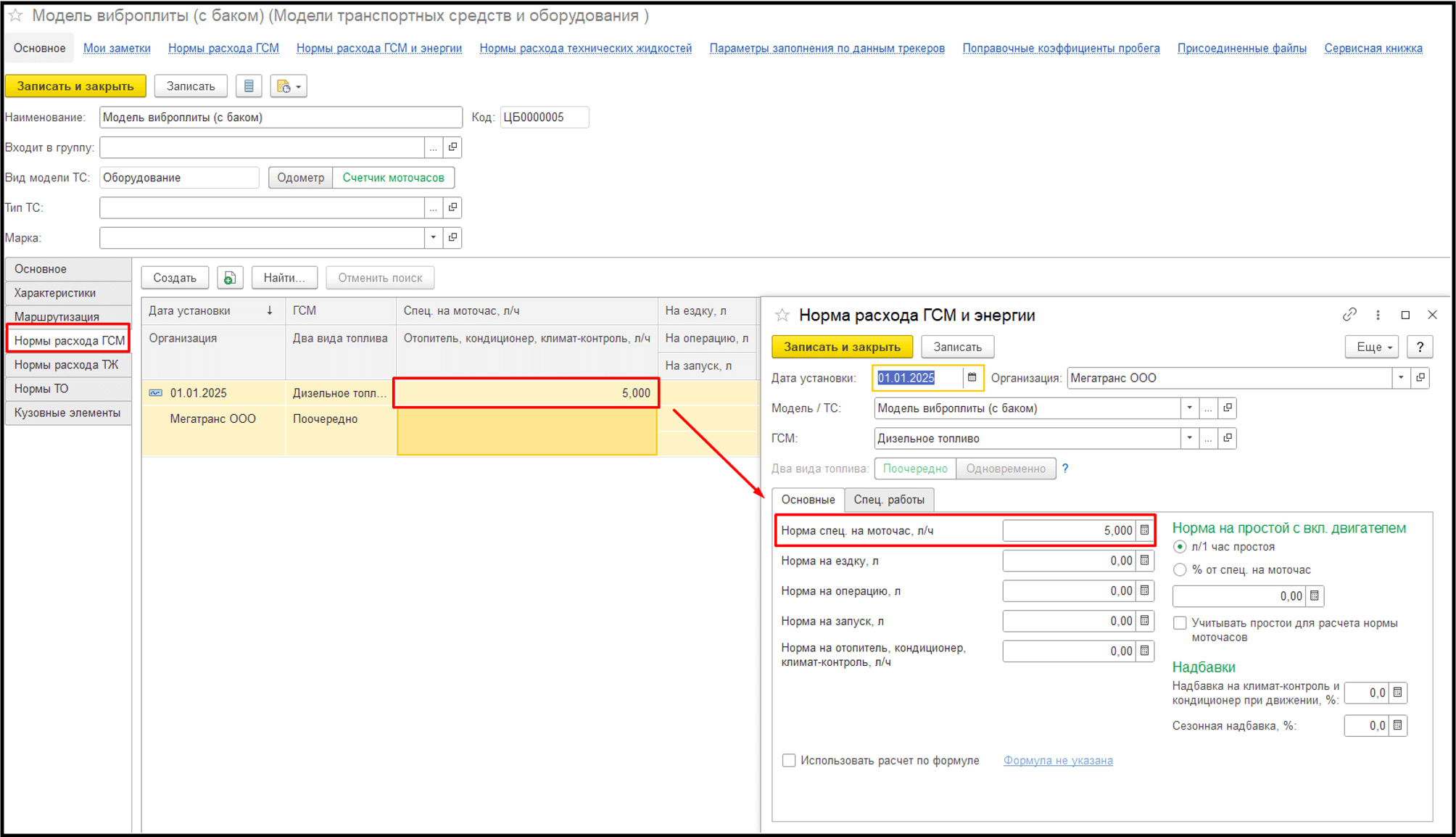Click the Формула не указана link
The image size is (1456, 837).
pyautogui.click(x=1057, y=760)
